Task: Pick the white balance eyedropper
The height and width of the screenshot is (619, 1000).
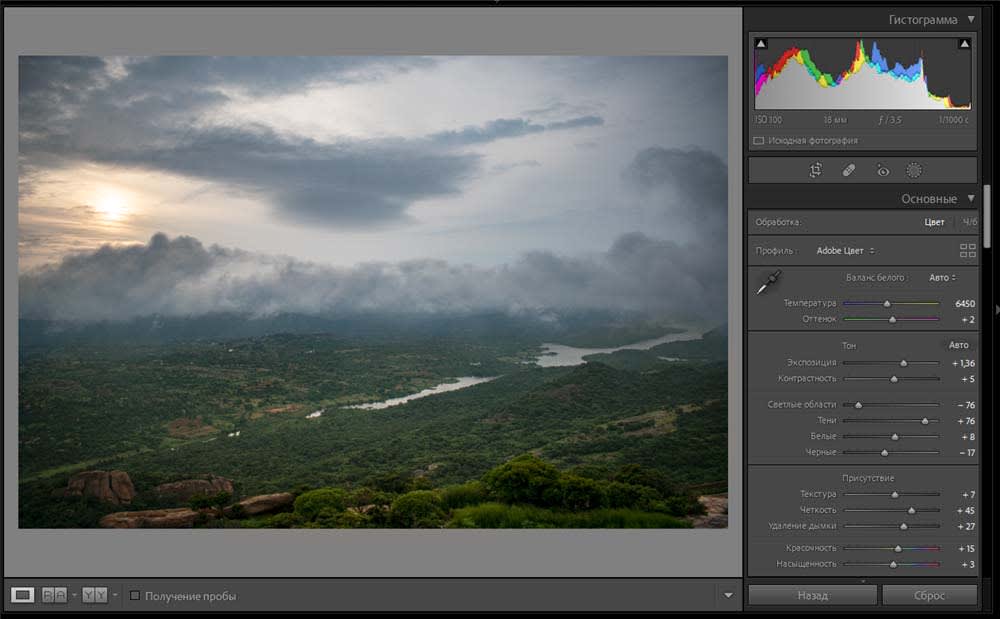Action: (768, 282)
